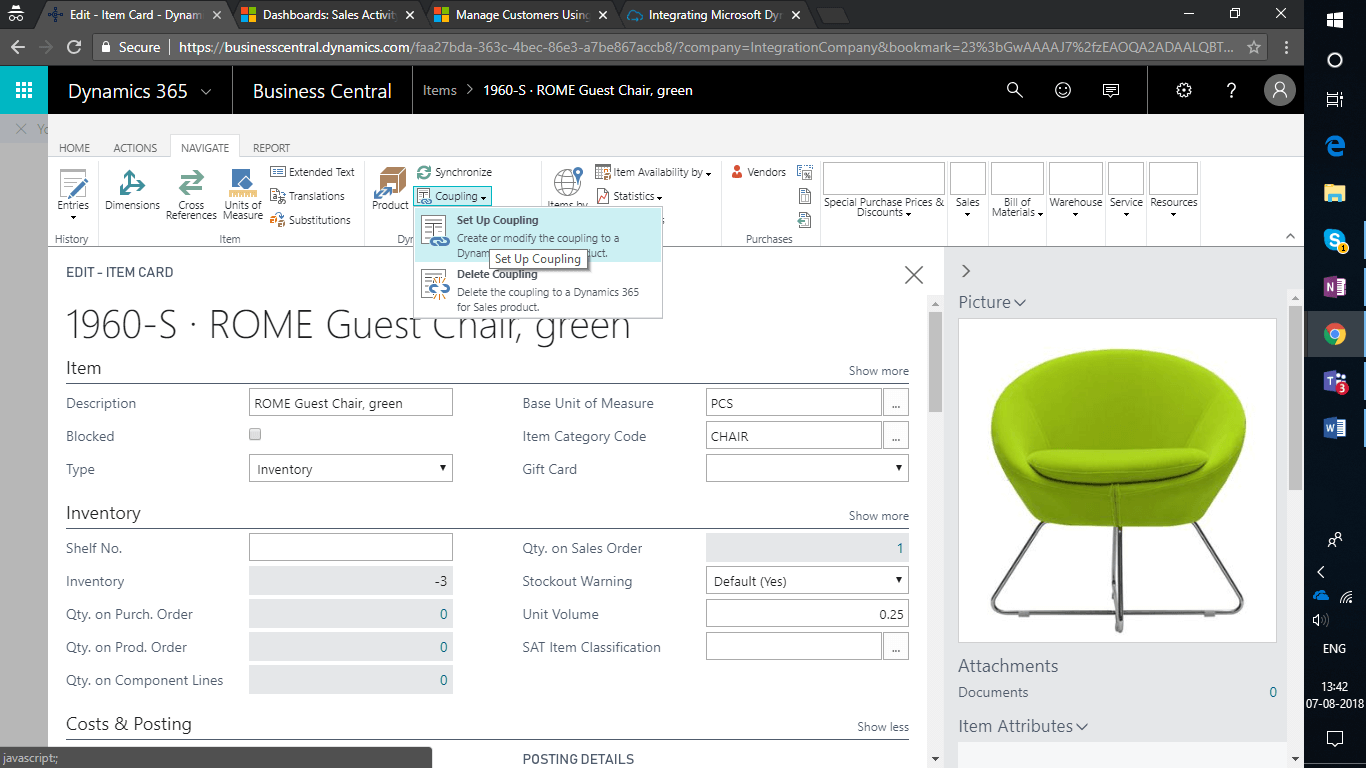Click Show less in Costs & Posting

tap(883, 727)
